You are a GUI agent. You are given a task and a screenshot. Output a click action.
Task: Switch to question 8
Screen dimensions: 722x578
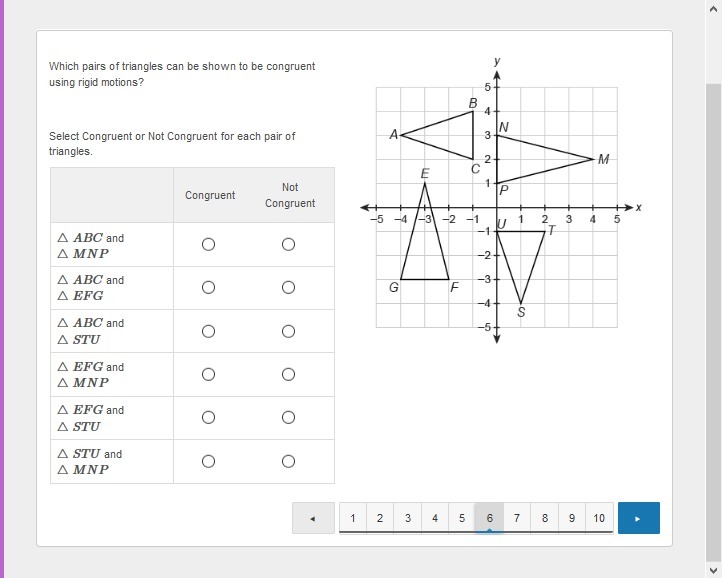[544, 518]
